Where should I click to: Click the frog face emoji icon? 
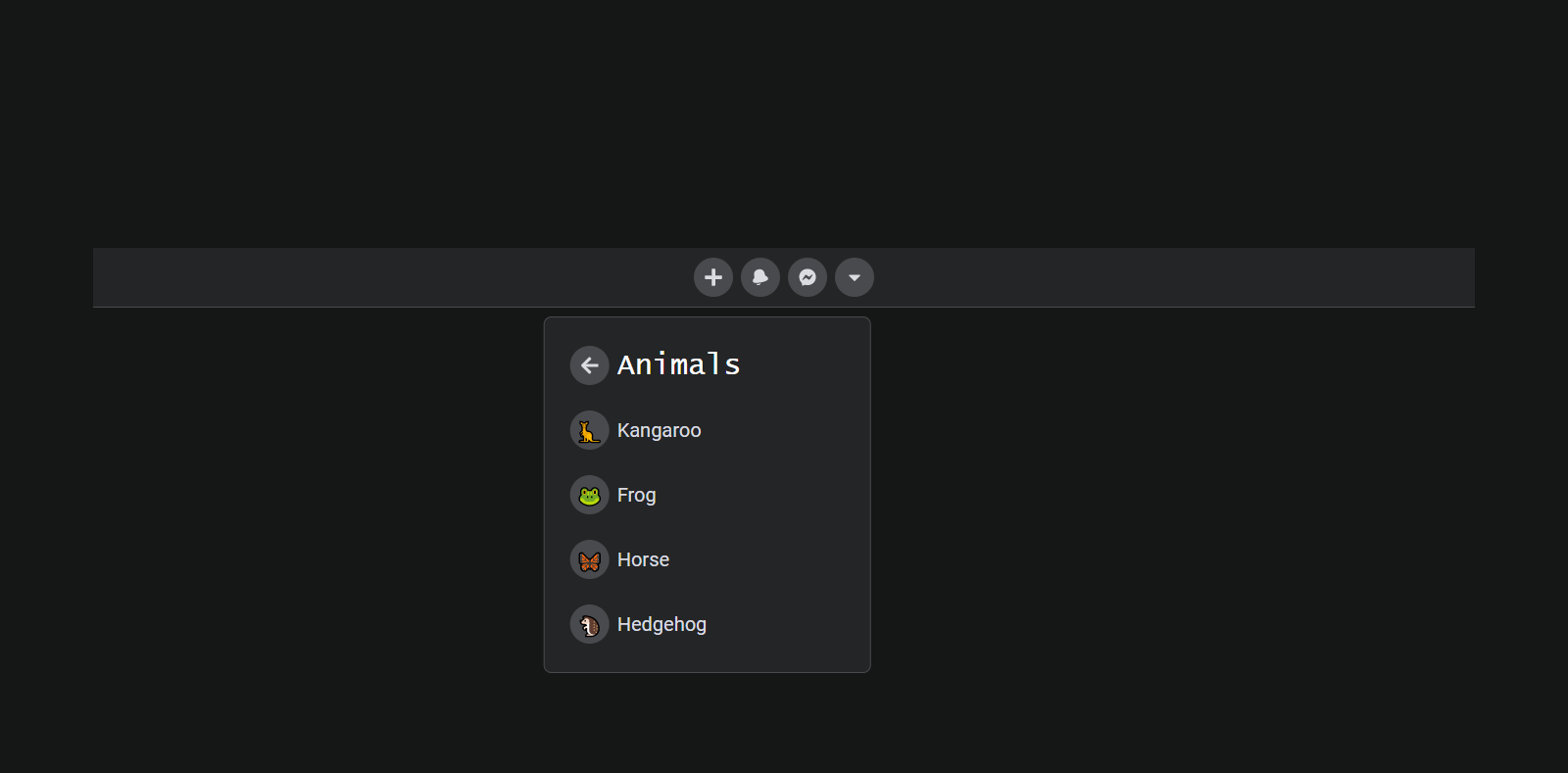589,495
